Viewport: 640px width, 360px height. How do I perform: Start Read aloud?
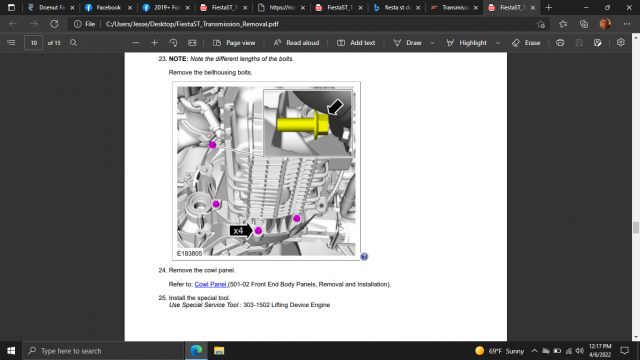click(296, 42)
